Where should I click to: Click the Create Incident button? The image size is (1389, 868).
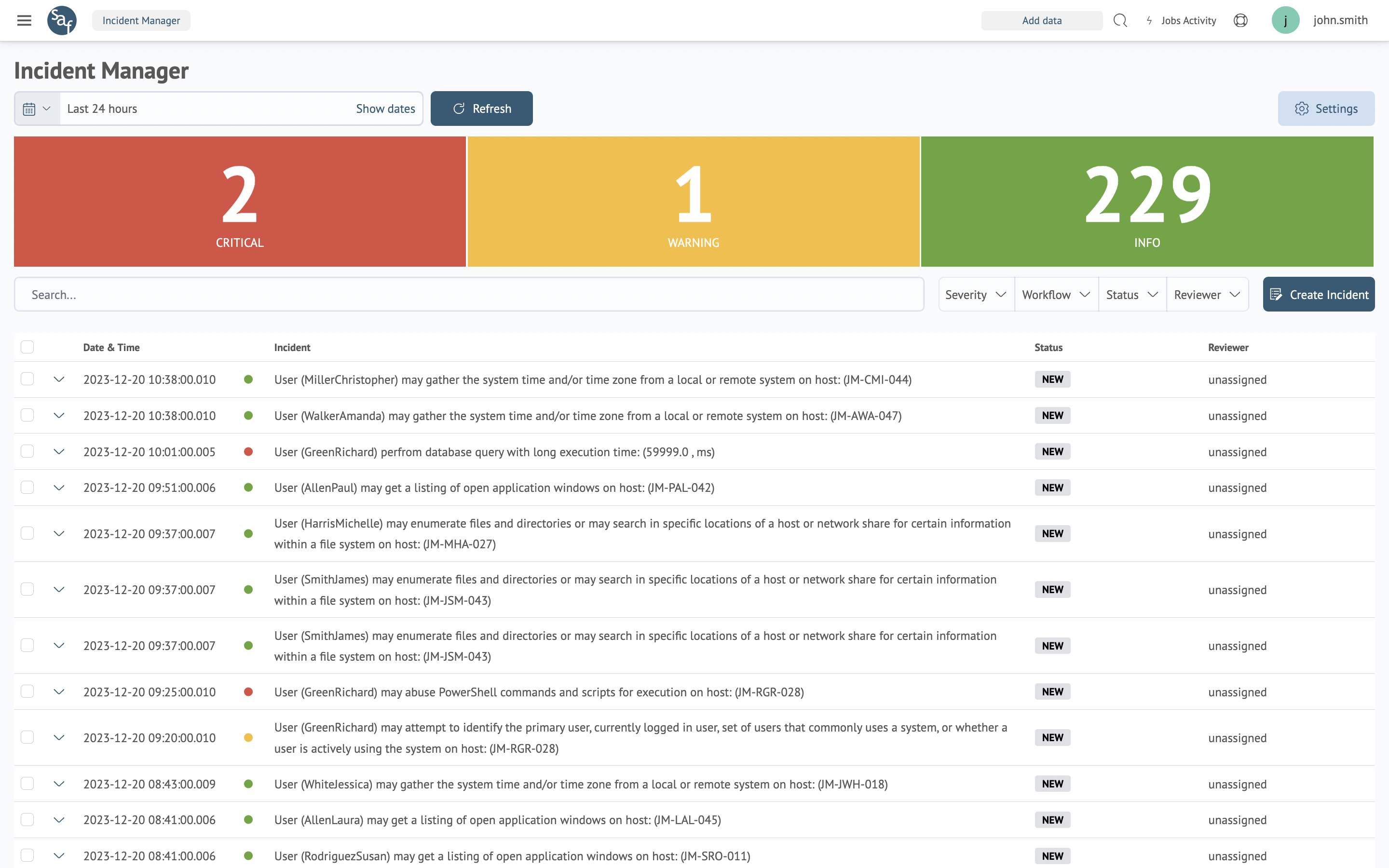pos(1319,295)
